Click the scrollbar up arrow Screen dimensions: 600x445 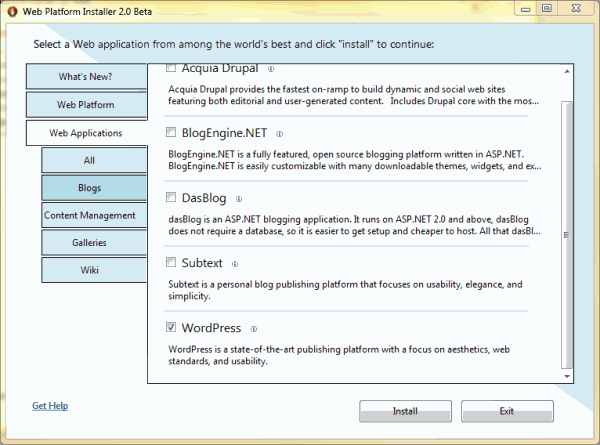[x=567, y=72]
